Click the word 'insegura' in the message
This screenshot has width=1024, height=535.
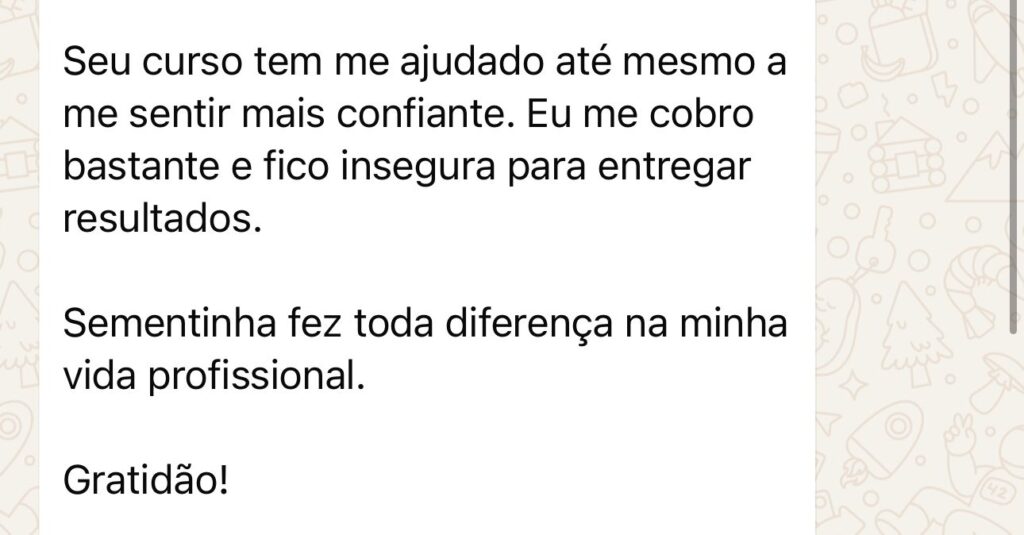(x=418, y=167)
